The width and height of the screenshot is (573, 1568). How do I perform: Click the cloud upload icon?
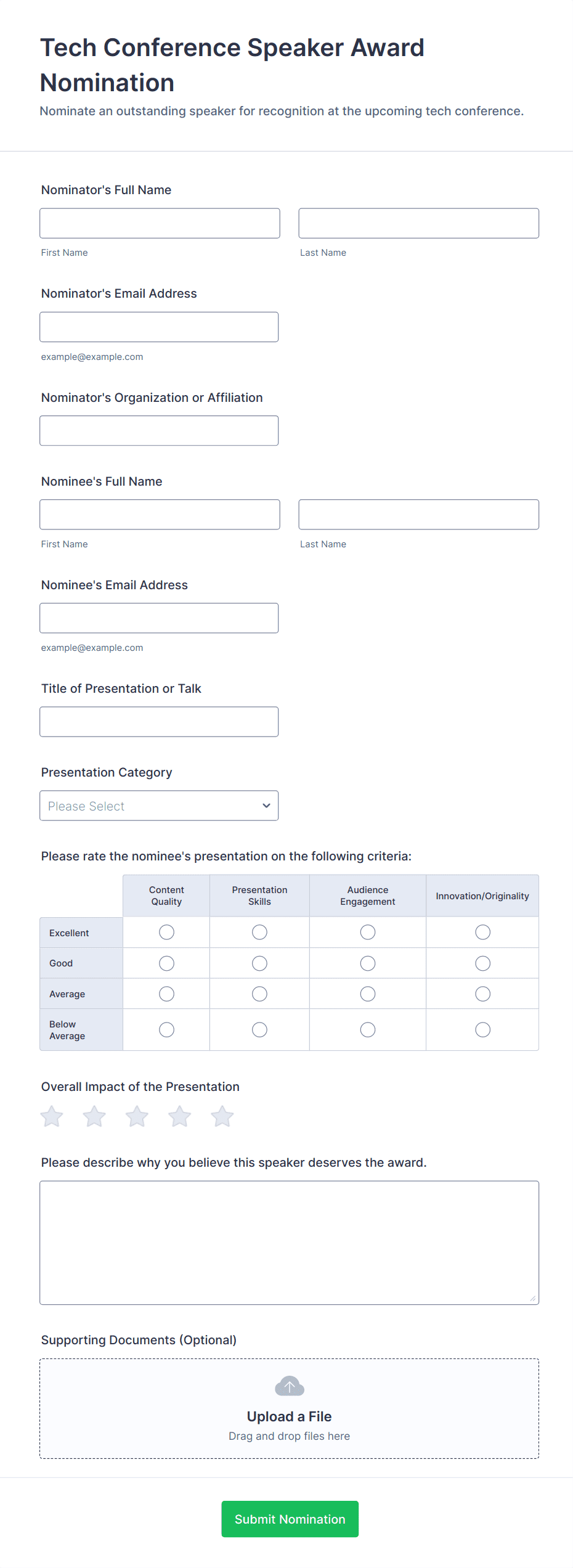pos(289,1386)
